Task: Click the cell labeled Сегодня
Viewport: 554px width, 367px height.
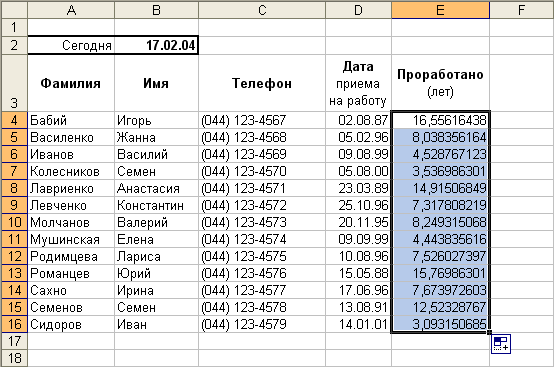Action: pyautogui.click(x=71, y=45)
